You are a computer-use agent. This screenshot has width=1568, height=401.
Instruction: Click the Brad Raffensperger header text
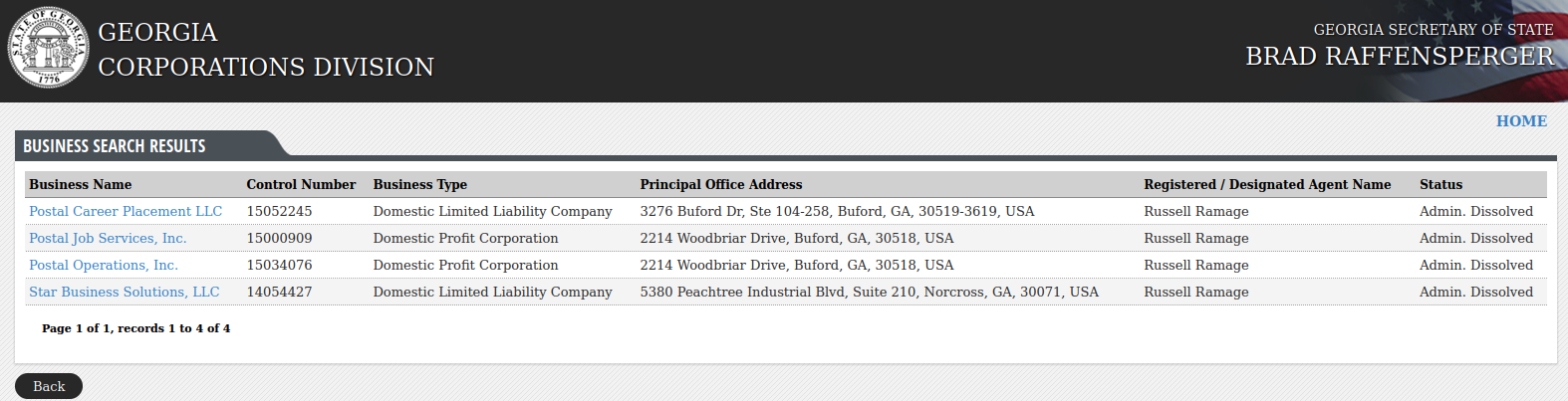pos(1400,56)
